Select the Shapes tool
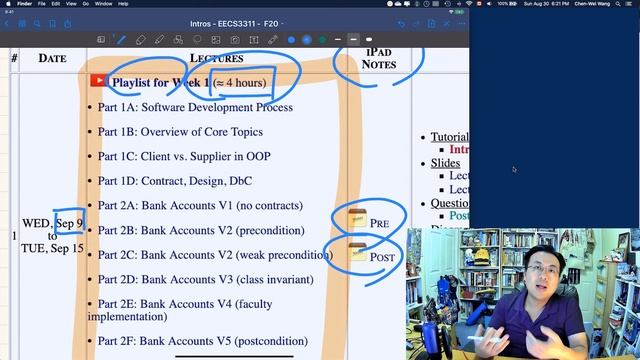The height and width of the screenshot is (360, 640). pos(178,40)
